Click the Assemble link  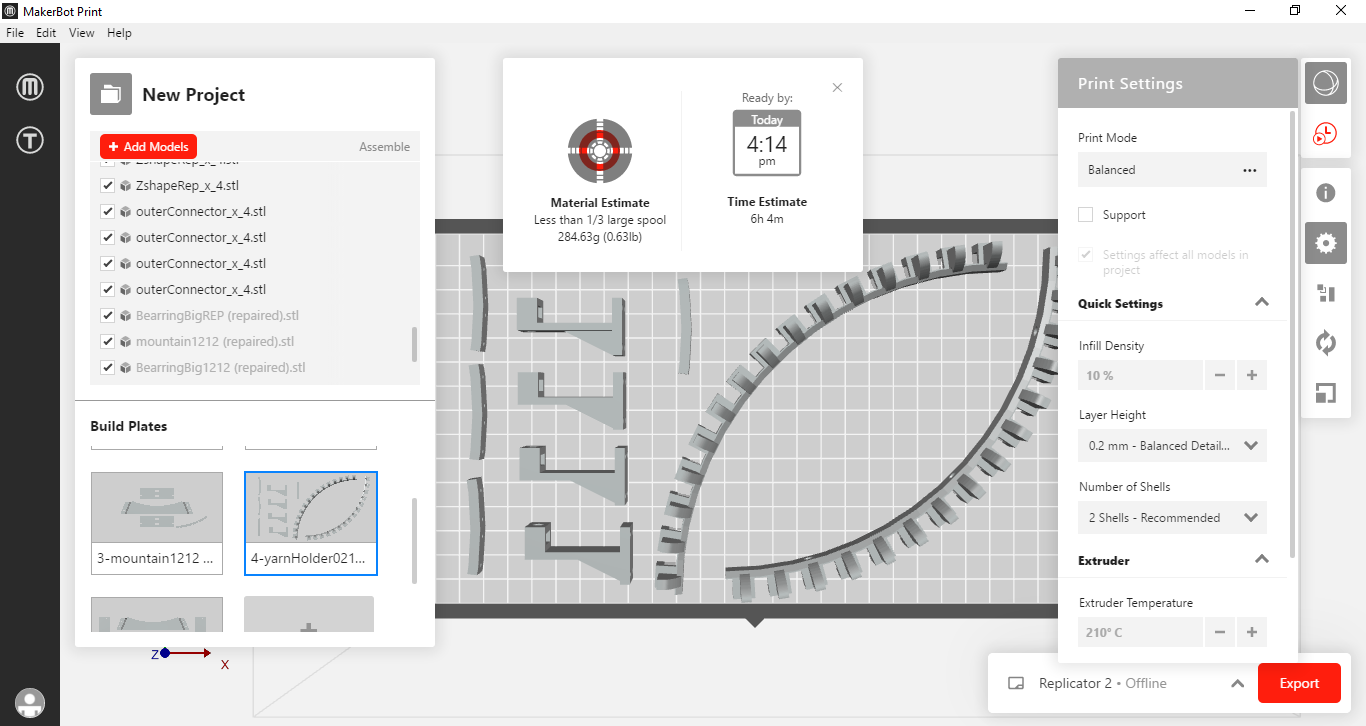[x=384, y=147]
